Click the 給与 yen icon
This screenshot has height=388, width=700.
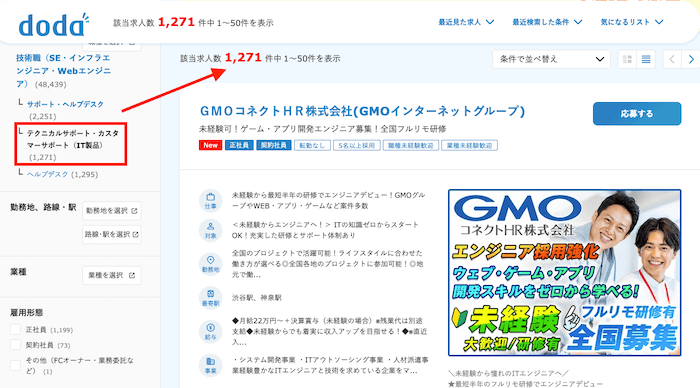coord(211,332)
